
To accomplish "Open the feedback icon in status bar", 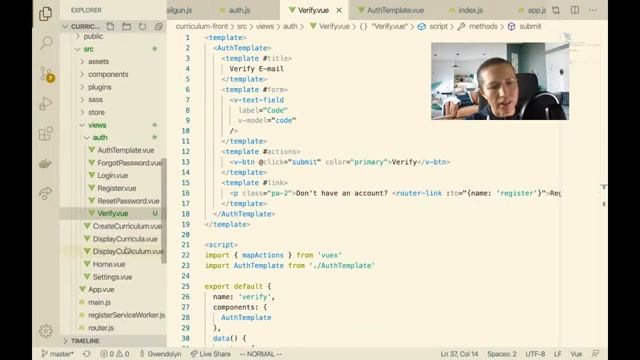I will click(x=596, y=353).
